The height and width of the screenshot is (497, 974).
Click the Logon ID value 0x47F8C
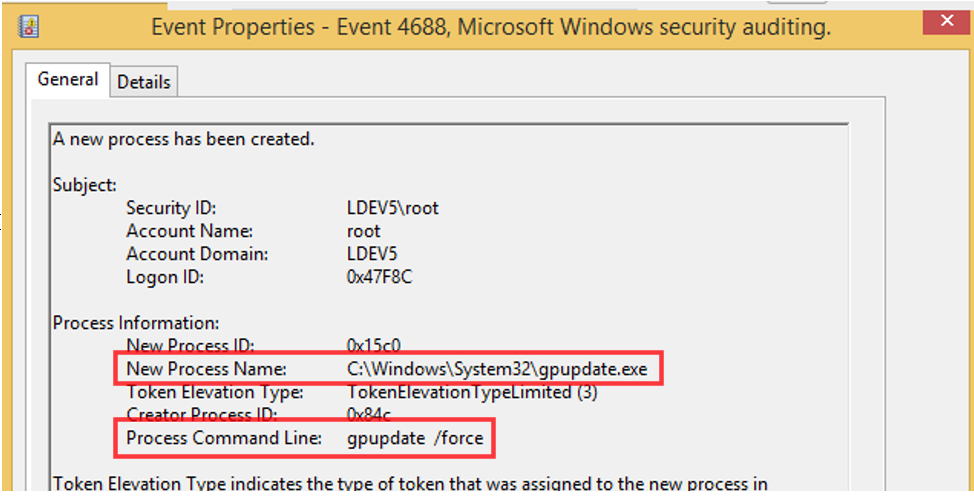point(379,277)
